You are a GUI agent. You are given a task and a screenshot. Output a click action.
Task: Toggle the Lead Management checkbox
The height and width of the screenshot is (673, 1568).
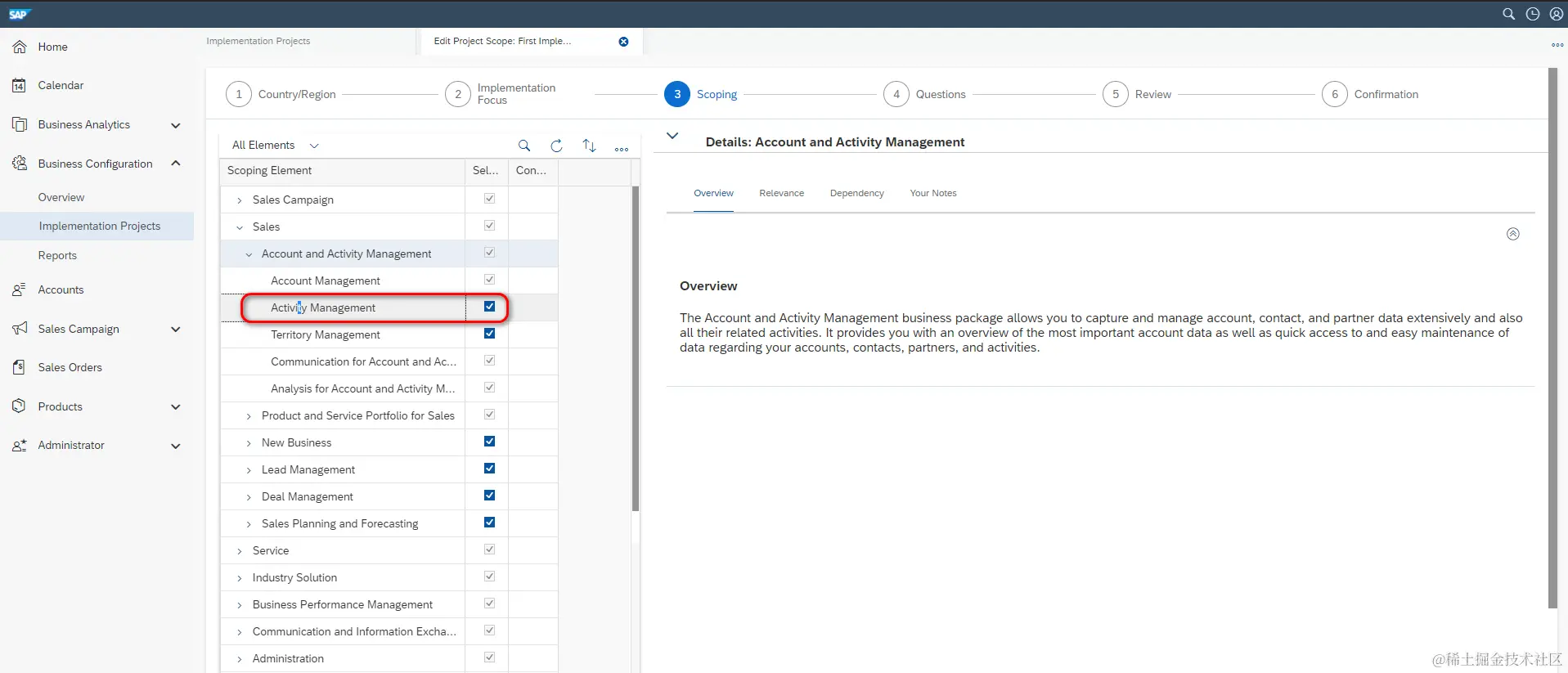pos(489,469)
